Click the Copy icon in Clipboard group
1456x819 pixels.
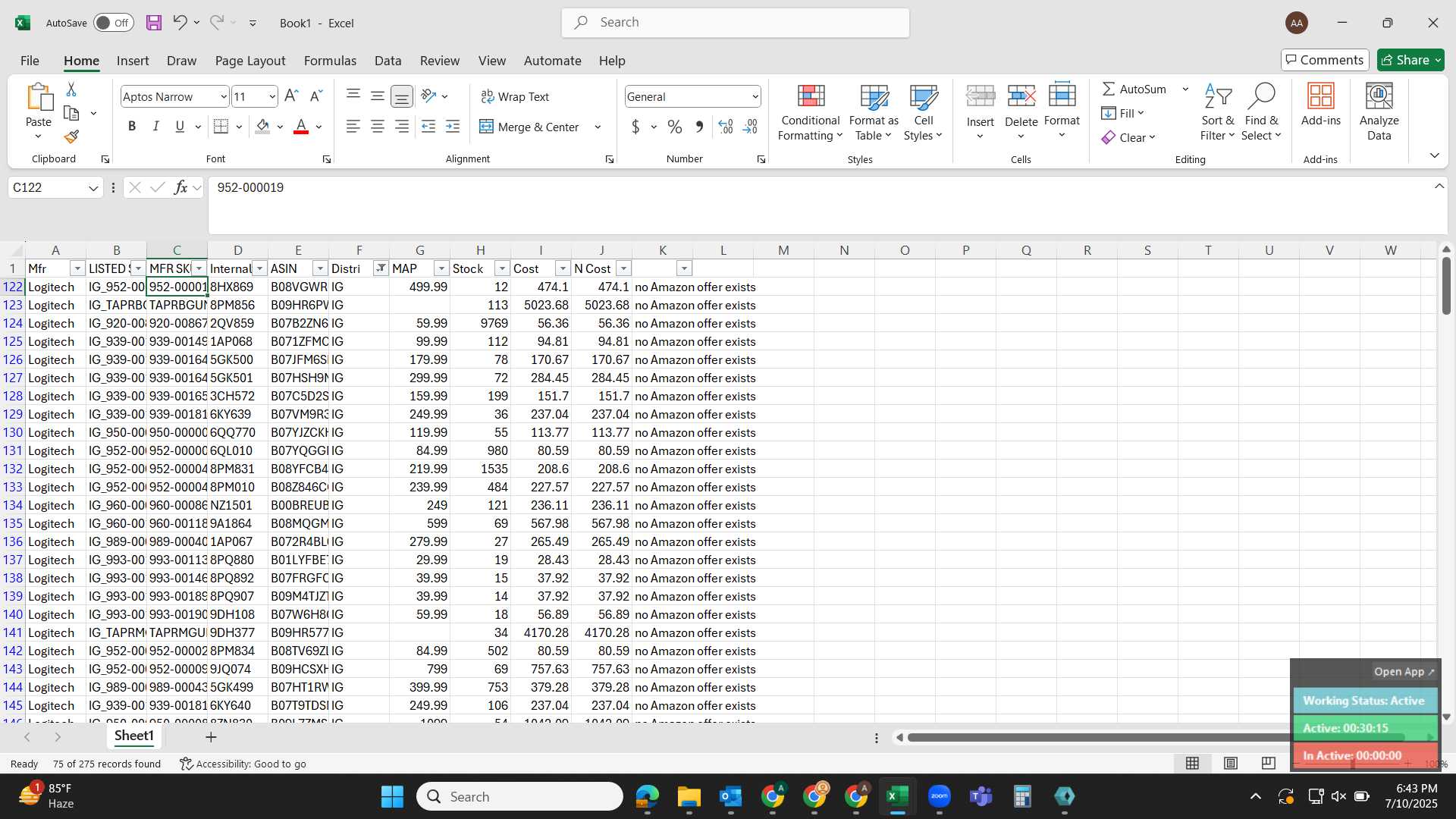point(72,113)
